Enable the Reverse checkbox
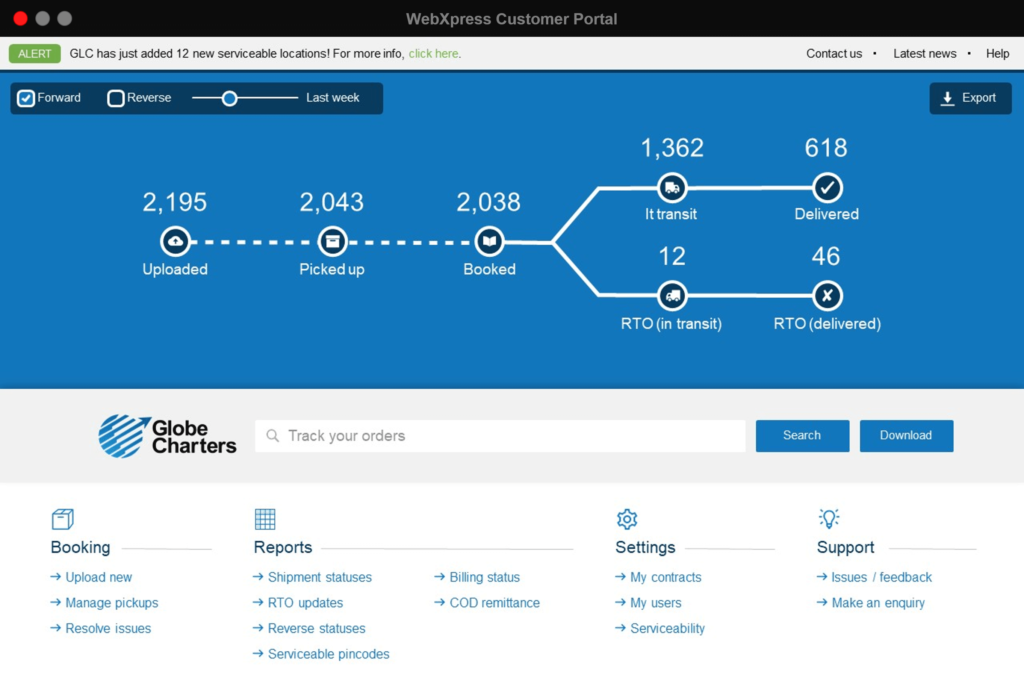1024x675 pixels. (116, 98)
